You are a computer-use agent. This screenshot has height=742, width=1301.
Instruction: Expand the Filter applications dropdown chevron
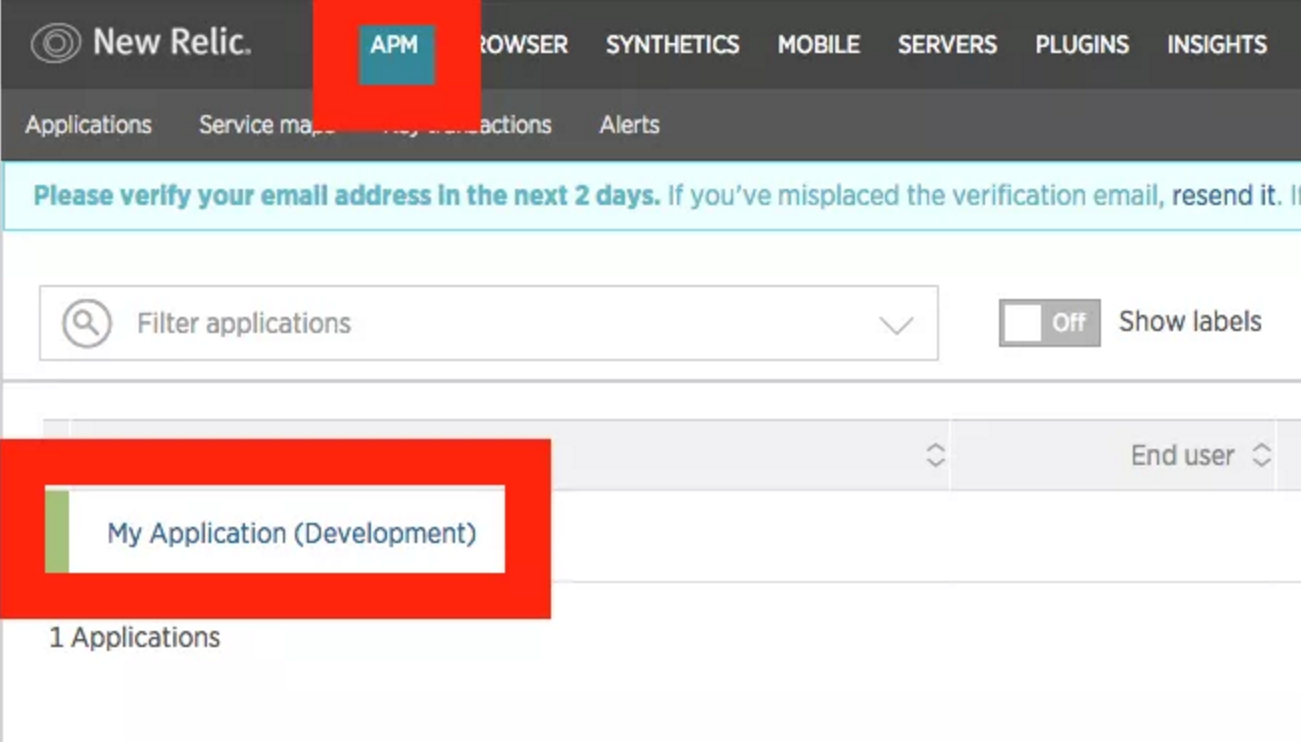[895, 325]
